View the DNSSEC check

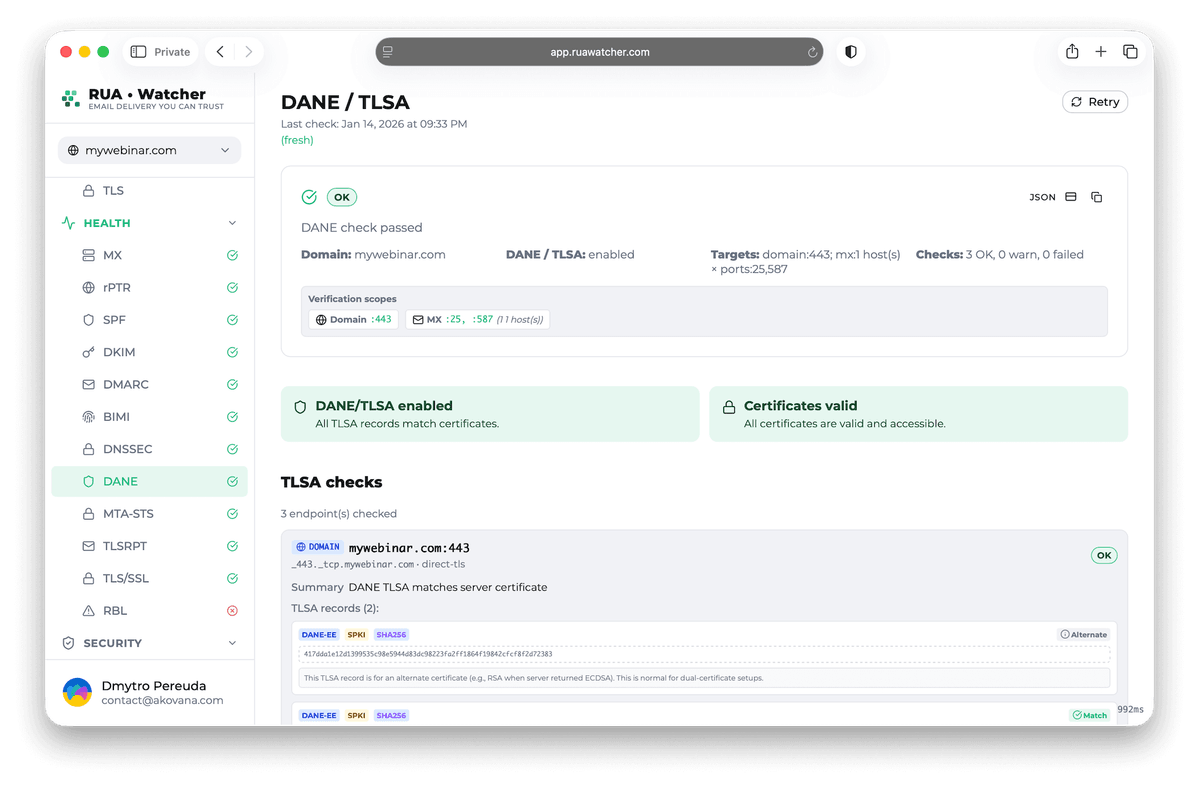click(149, 449)
